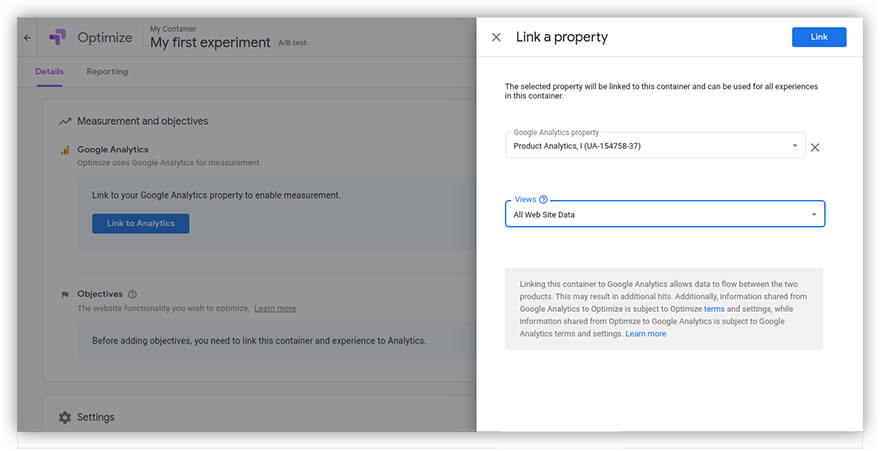Click the My first experiment title
The height and width of the screenshot is (451, 880).
[210, 43]
